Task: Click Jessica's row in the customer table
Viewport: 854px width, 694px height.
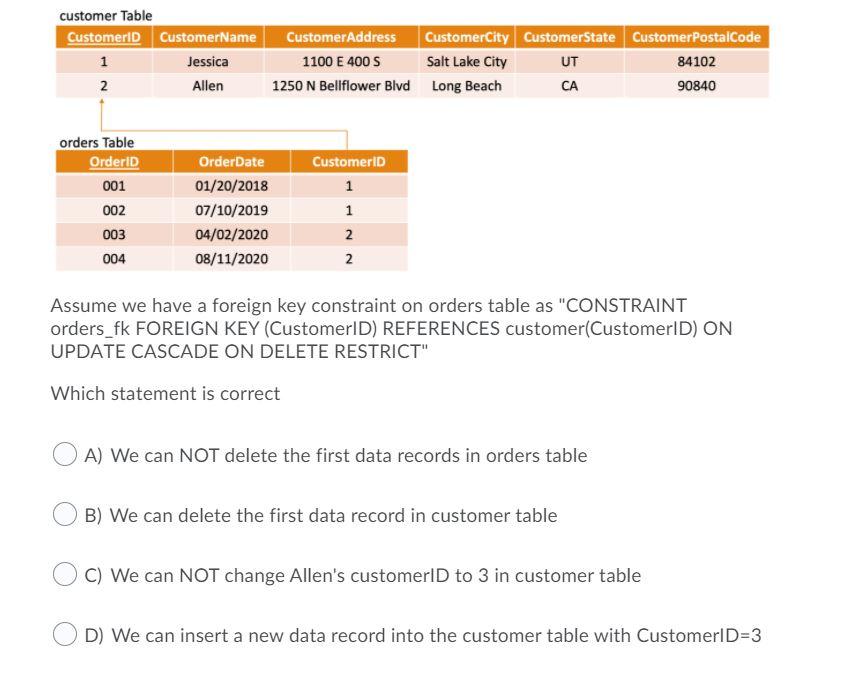Action: point(300,61)
